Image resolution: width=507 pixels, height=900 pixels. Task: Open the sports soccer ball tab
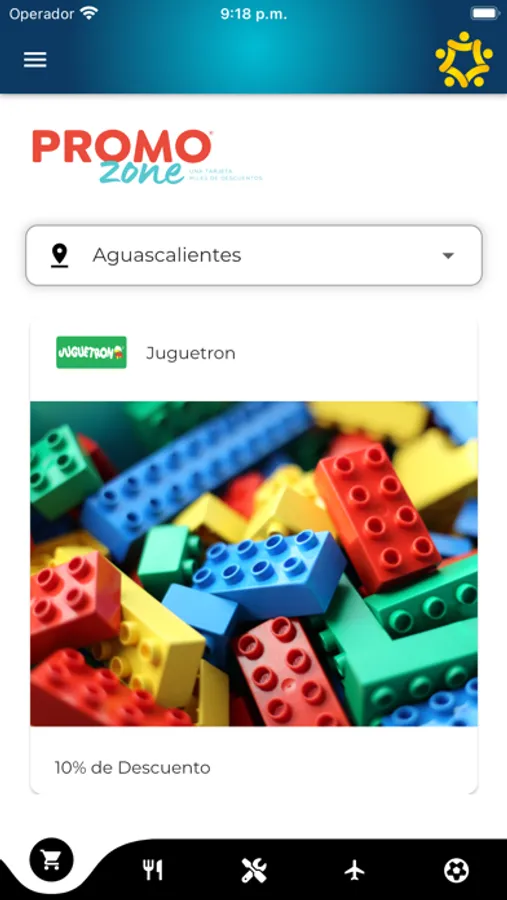tap(456, 870)
